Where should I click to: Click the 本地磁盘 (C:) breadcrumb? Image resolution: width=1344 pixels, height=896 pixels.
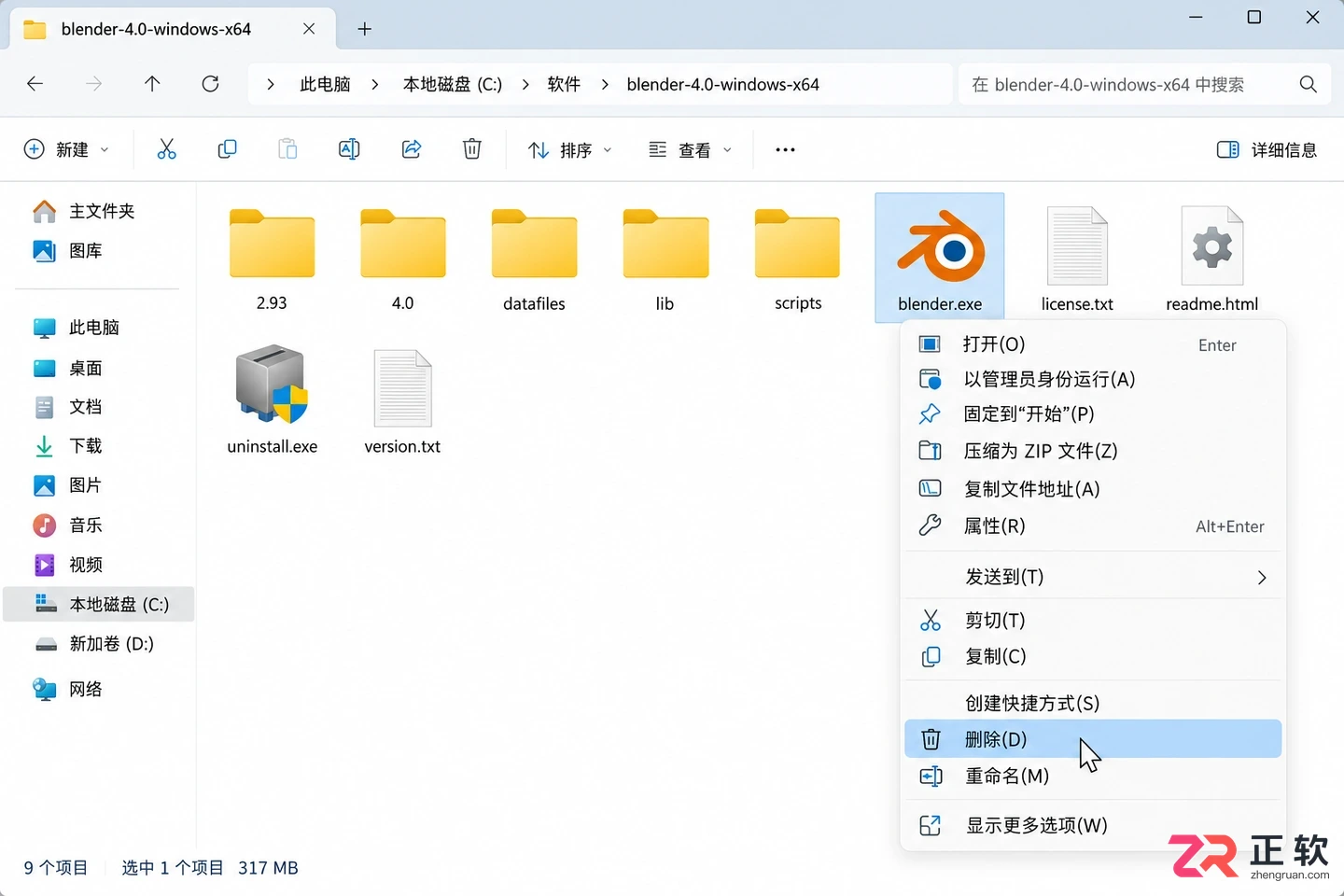click(453, 84)
